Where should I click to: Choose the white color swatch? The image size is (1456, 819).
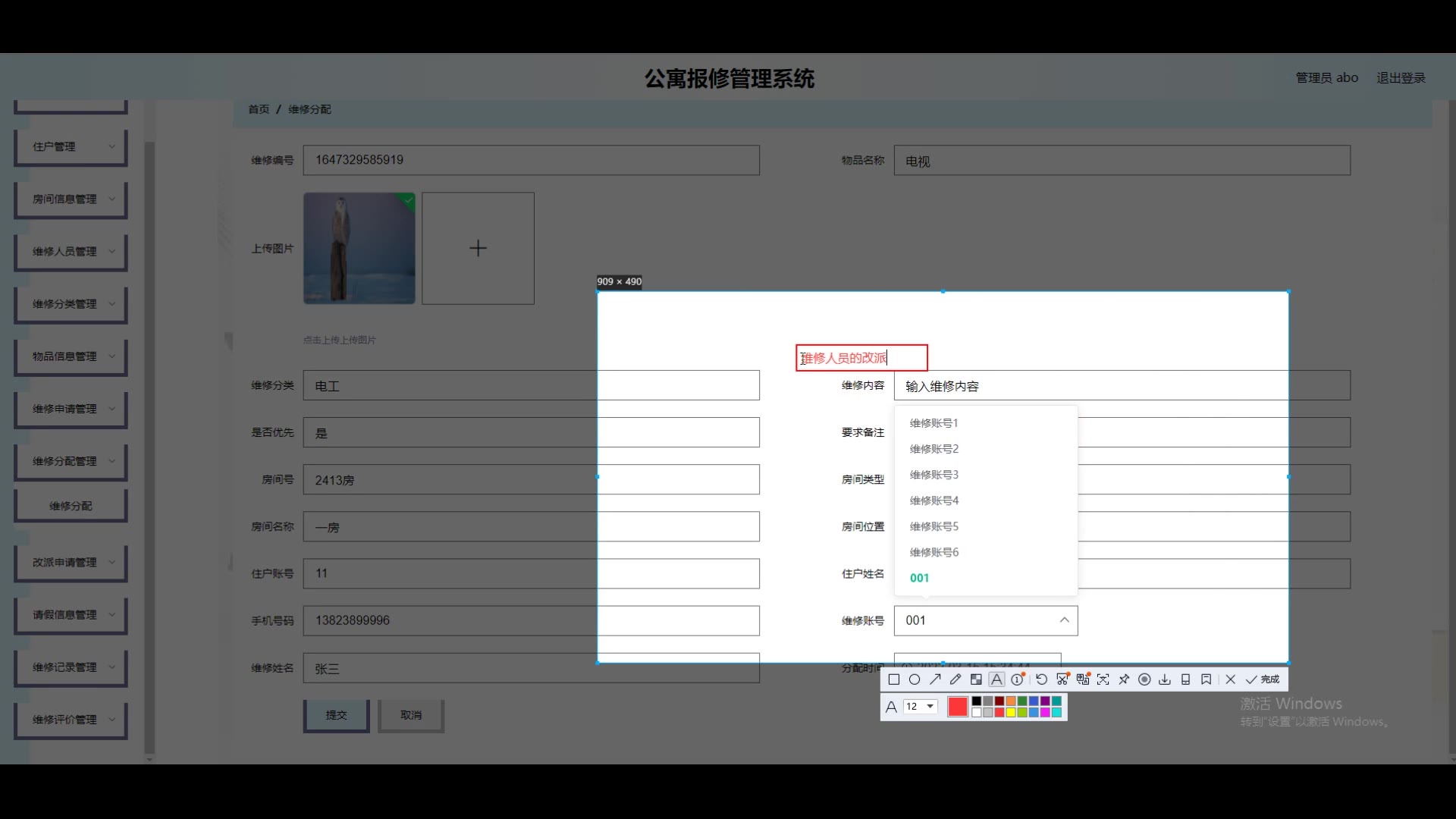[x=977, y=712]
